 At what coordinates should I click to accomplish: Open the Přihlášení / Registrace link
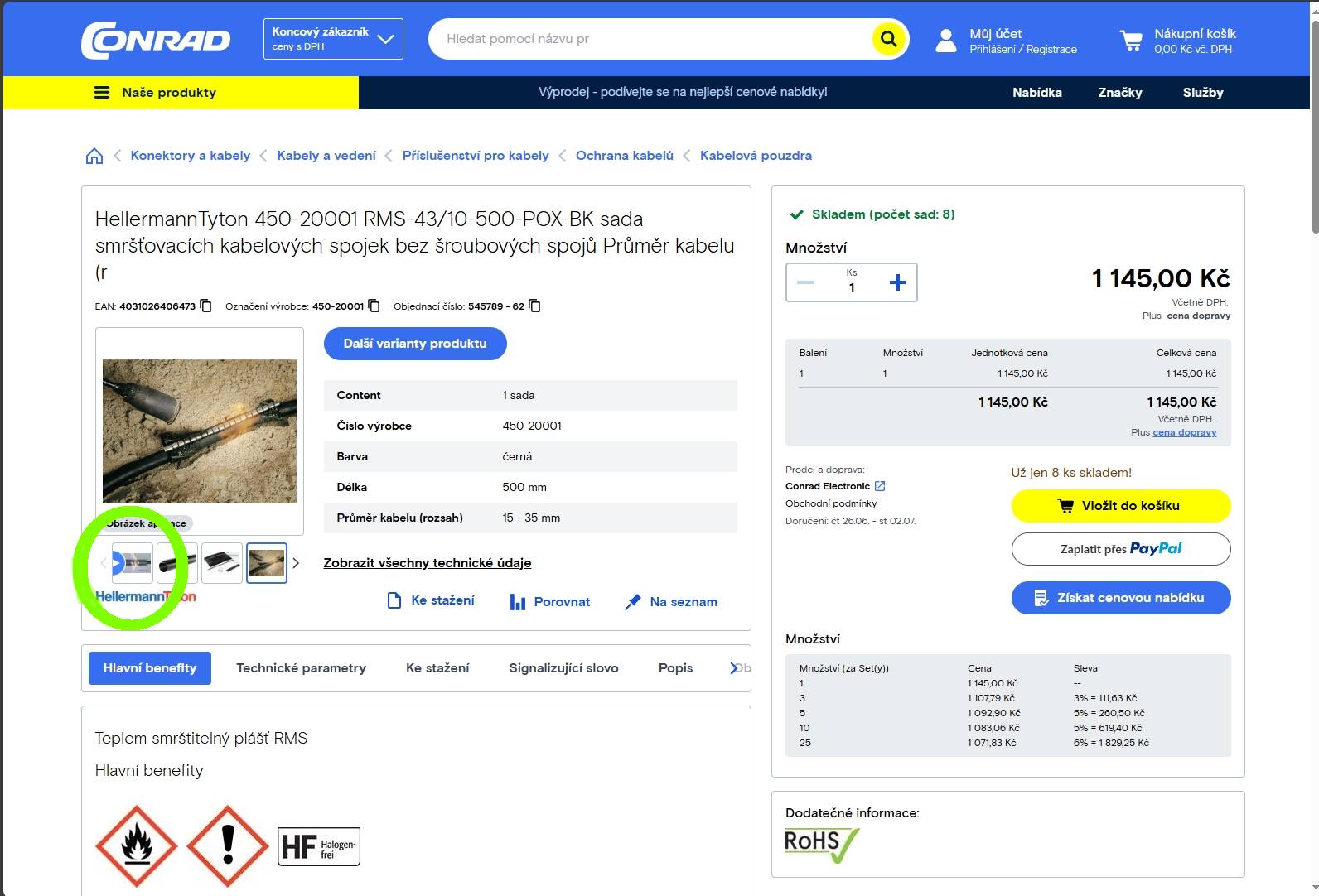(1023, 50)
